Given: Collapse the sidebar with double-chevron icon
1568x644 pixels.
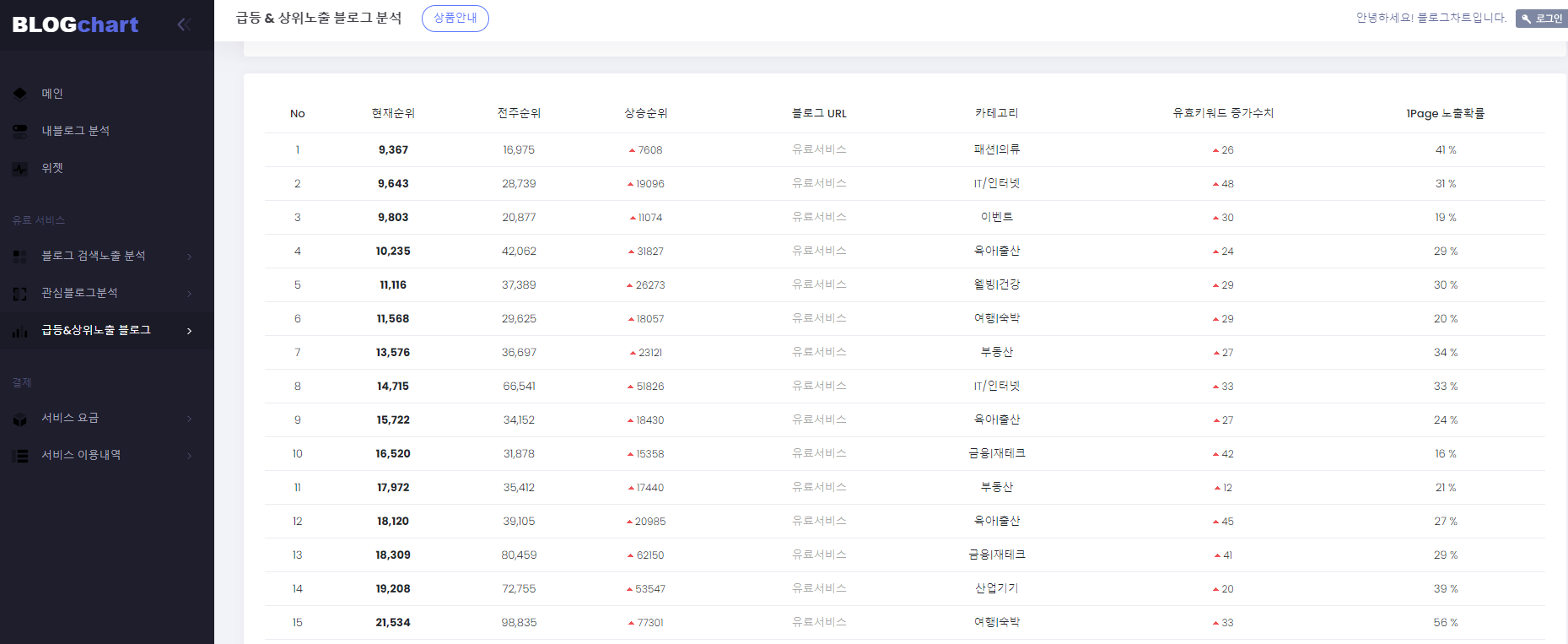Looking at the screenshot, I should (184, 24).
